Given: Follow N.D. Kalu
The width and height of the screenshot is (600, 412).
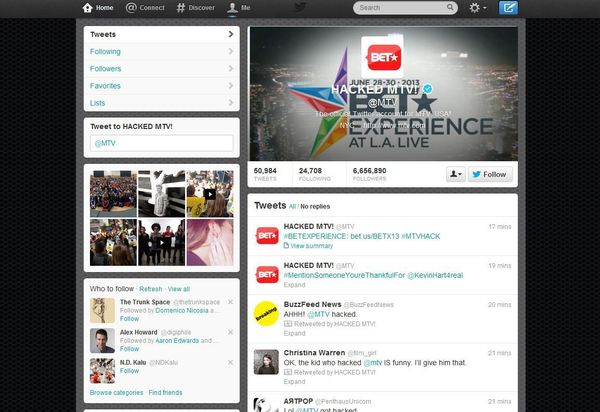Looking at the screenshot, I should point(129,371).
